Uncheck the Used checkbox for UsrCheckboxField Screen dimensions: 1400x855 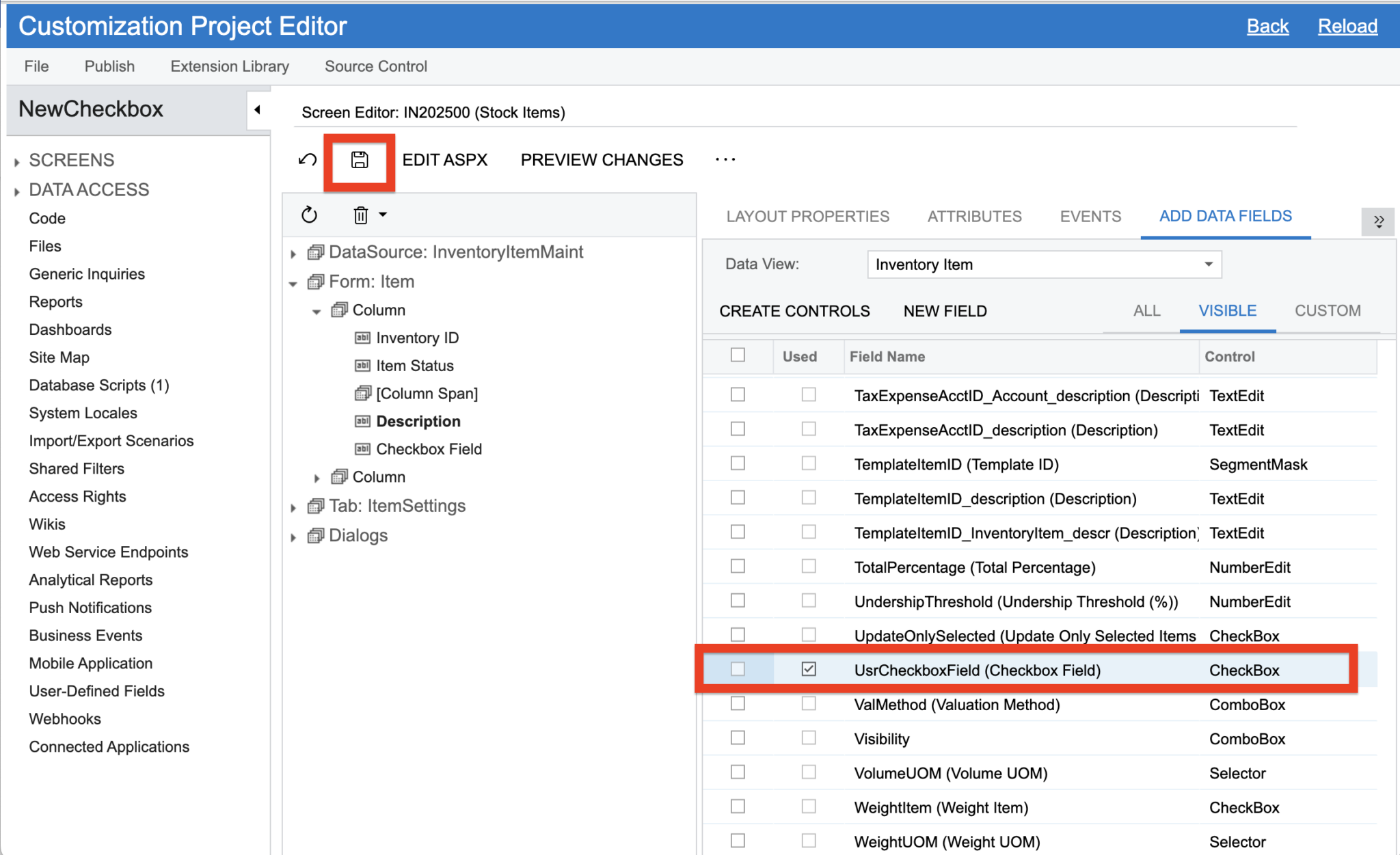coord(809,670)
